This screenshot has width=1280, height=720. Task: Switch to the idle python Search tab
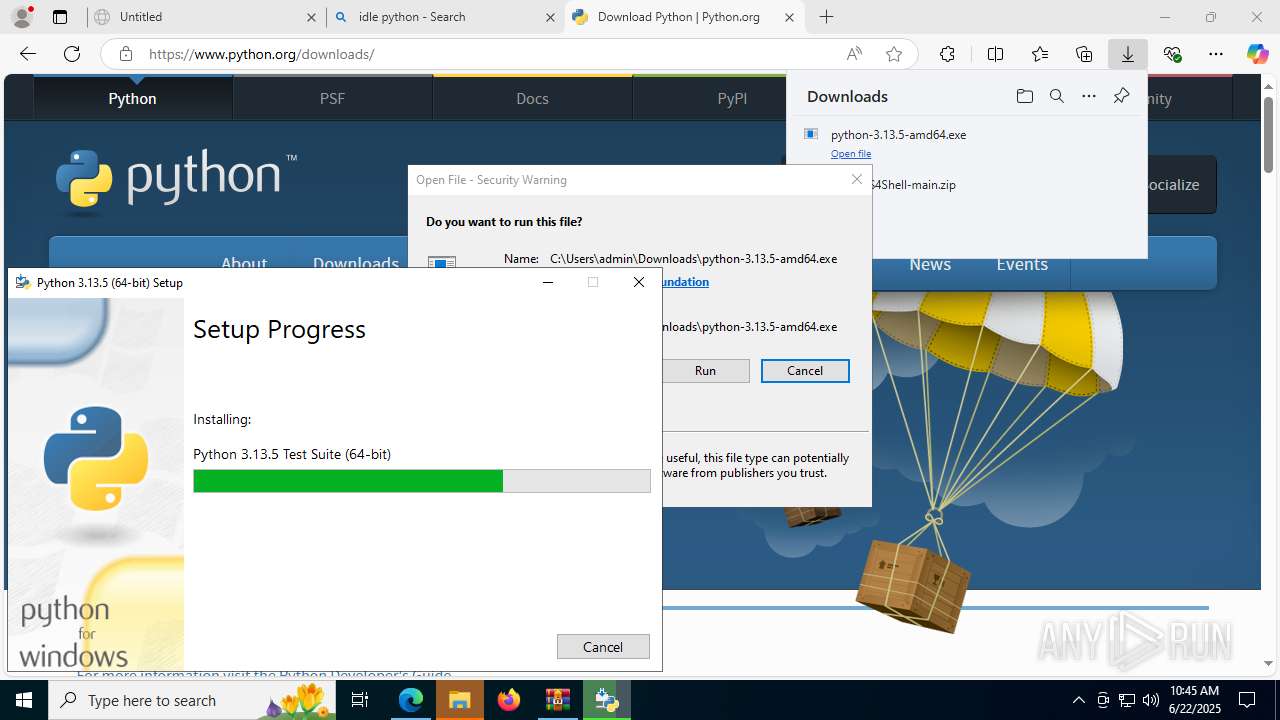point(445,17)
